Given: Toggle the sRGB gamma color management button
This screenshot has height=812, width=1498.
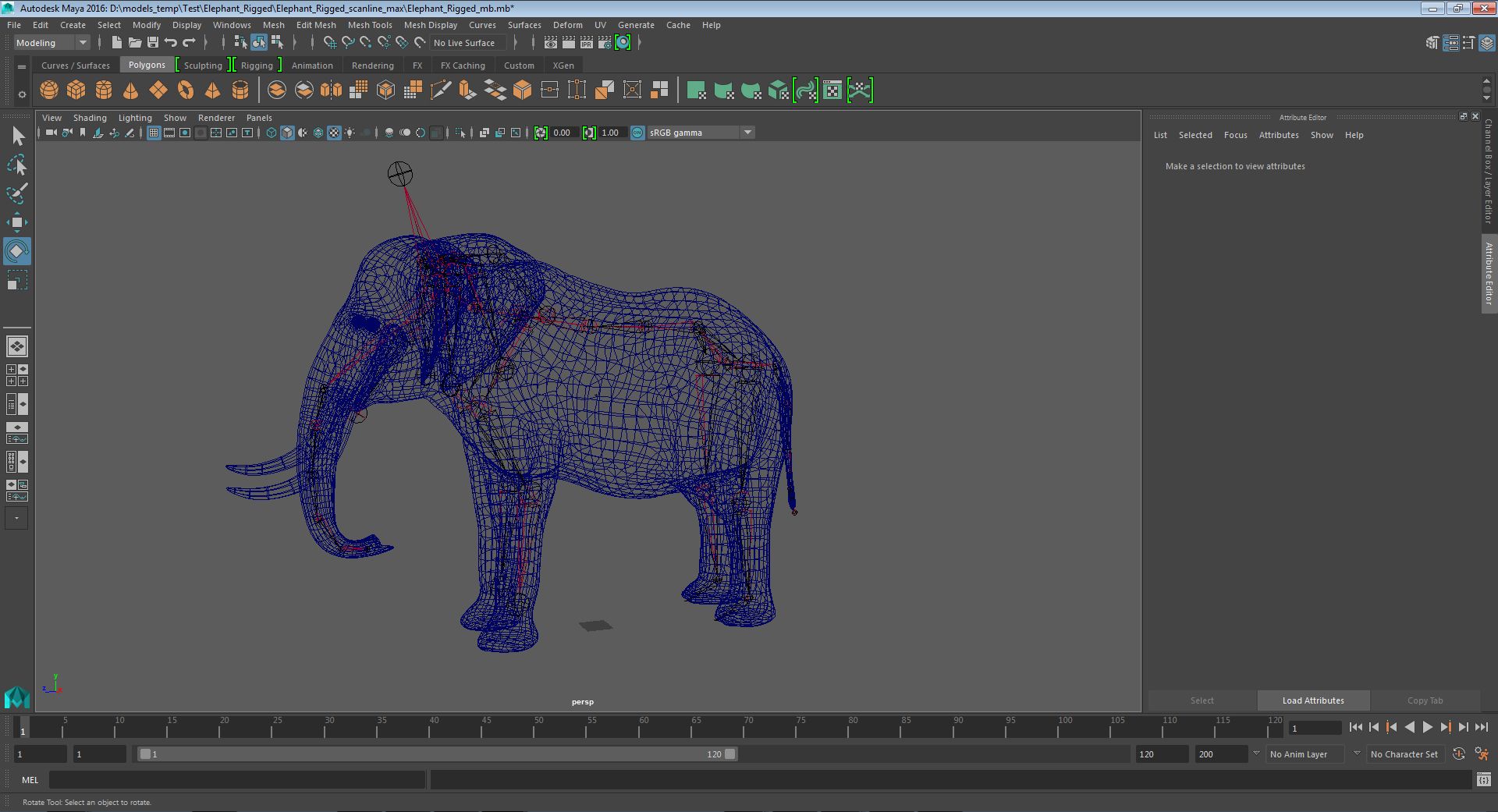Looking at the screenshot, I should [x=637, y=133].
